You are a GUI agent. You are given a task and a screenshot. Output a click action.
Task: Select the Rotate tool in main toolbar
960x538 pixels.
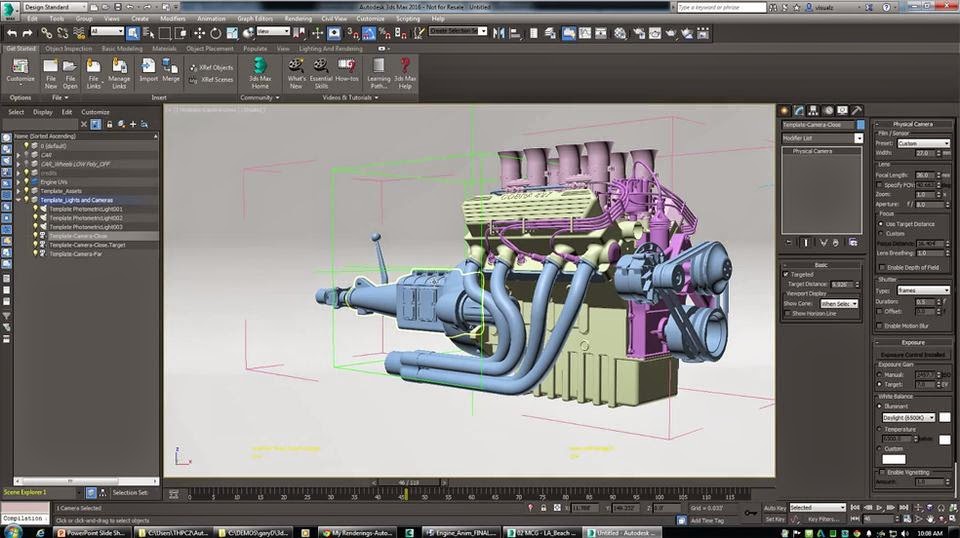click(216, 32)
